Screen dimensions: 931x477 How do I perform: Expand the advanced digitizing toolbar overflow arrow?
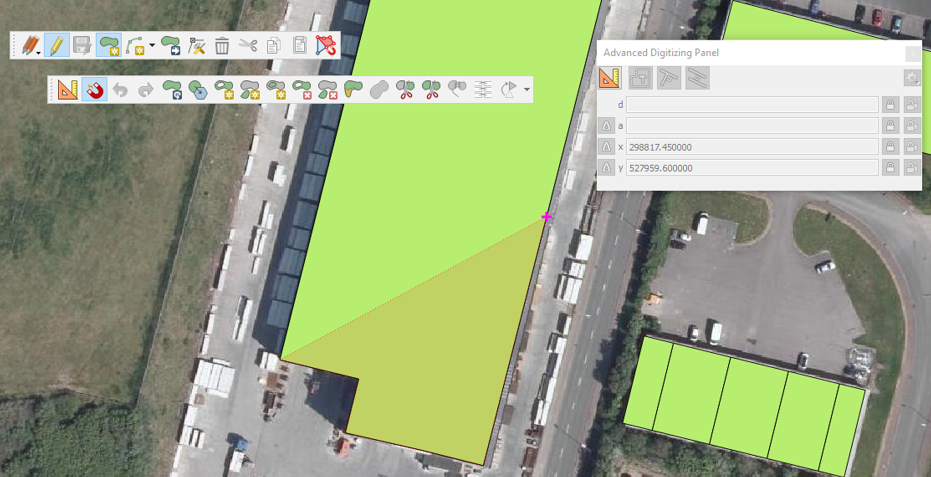pos(526,90)
